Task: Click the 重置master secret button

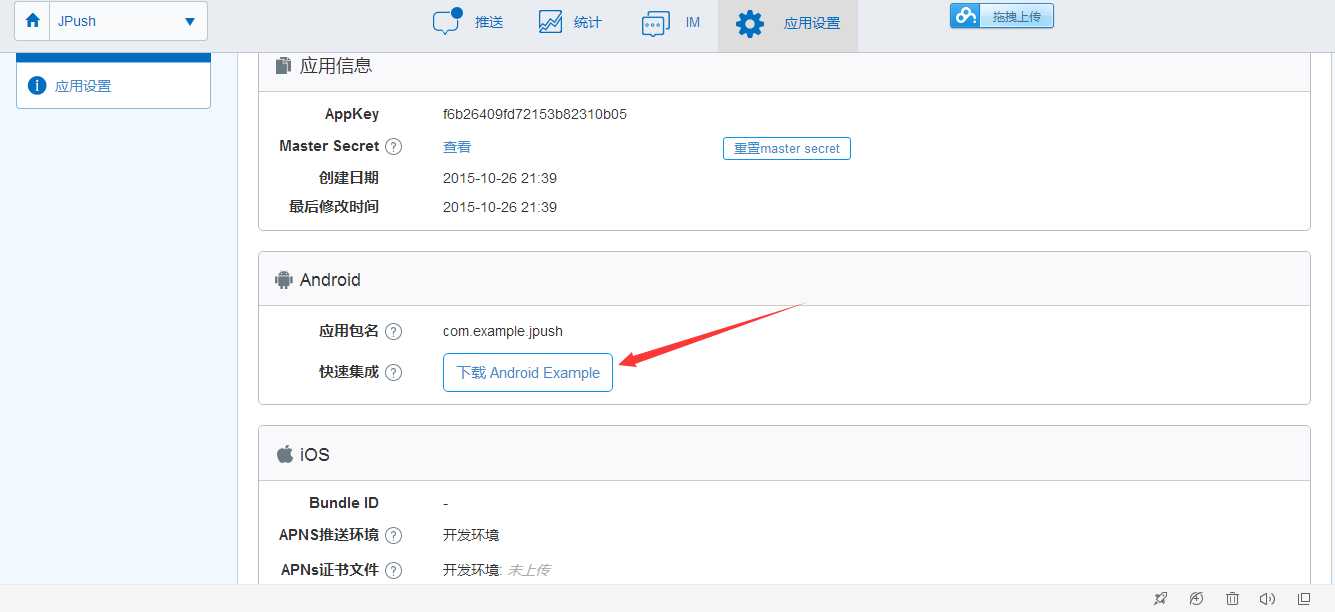Action: [787, 148]
